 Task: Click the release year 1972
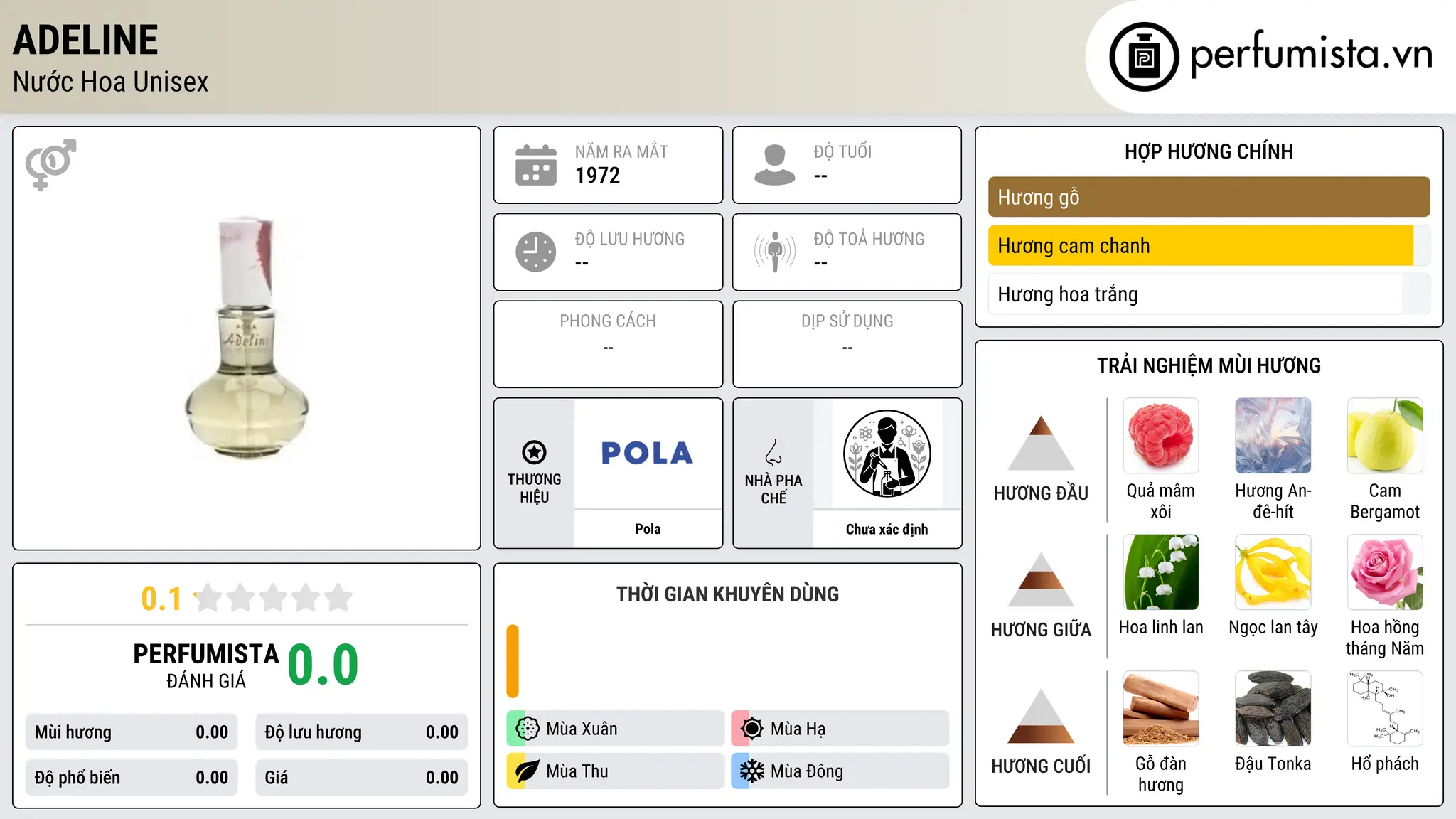(597, 176)
